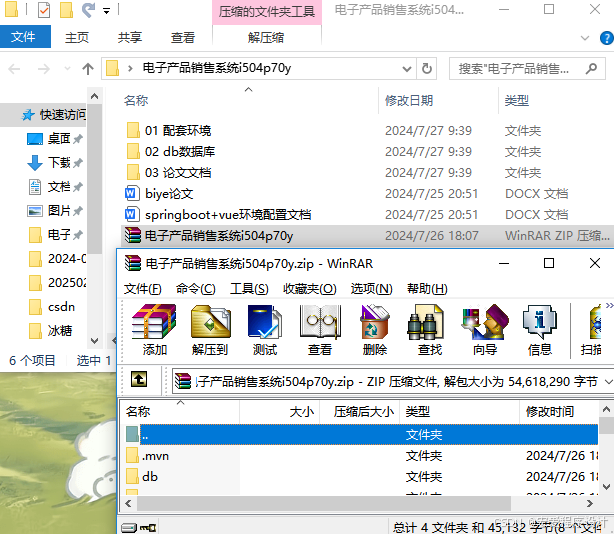
Task: Open the File (文件) tab in Explorer
Action: 25,37
